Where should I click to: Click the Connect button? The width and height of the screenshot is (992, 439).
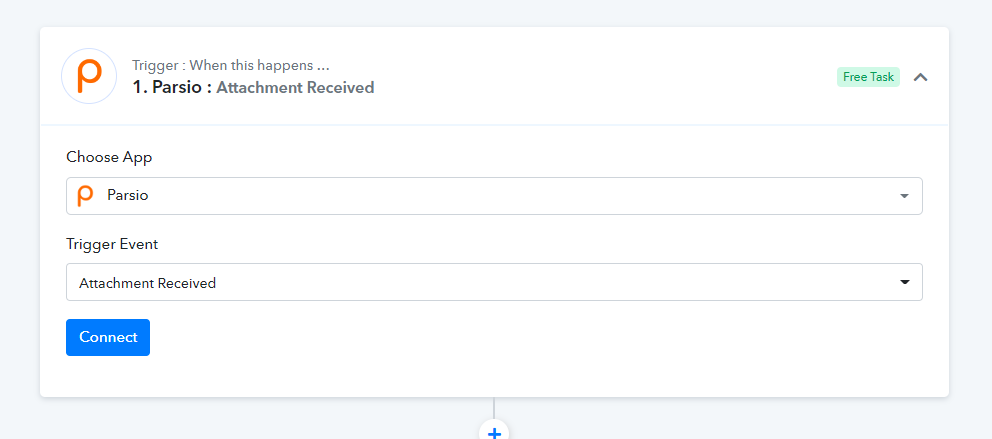[x=108, y=337]
